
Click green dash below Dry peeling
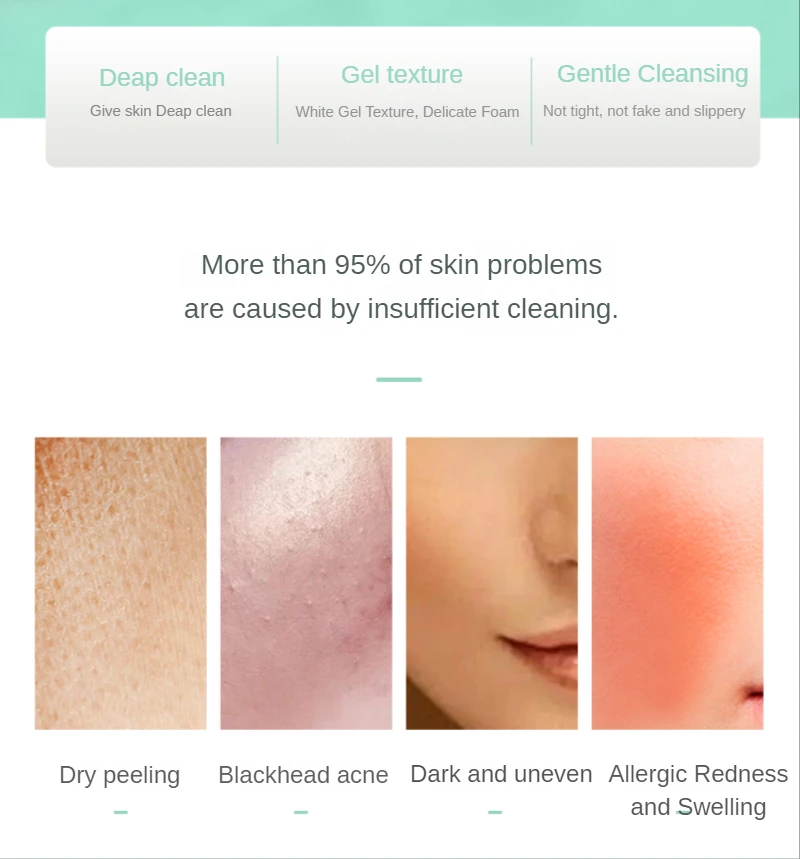(121, 812)
